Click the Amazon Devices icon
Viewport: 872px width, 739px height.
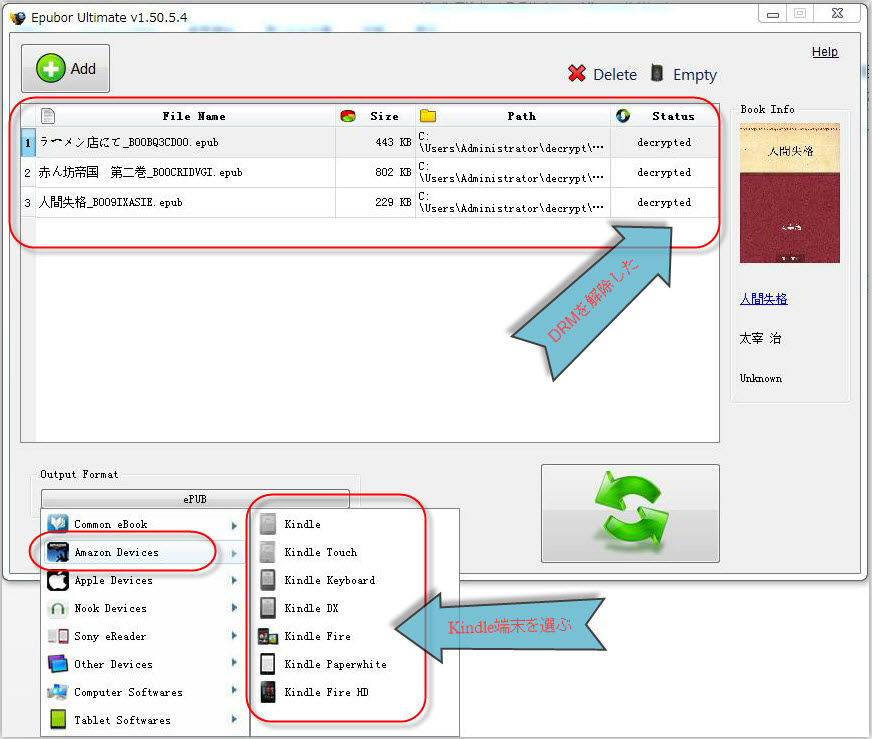58,552
